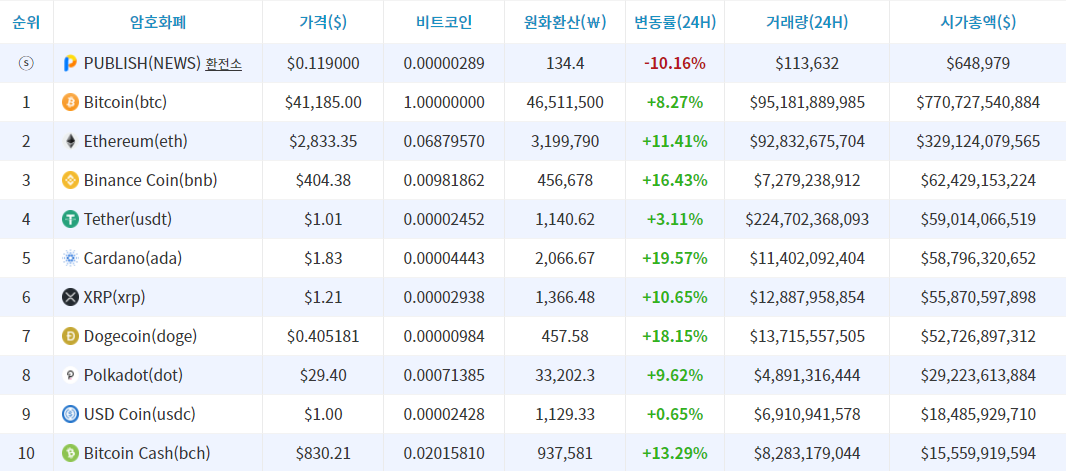
Task: Click the Polkadot logo icon
Action: click(70, 375)
